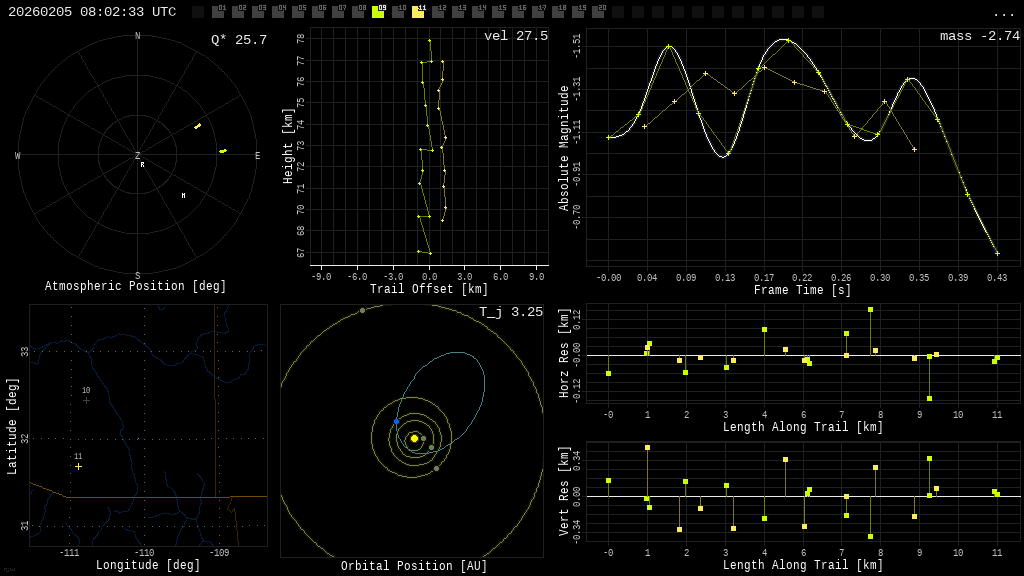
Task: Toggle the green station 09 square
Action: [x=378, y=12]
